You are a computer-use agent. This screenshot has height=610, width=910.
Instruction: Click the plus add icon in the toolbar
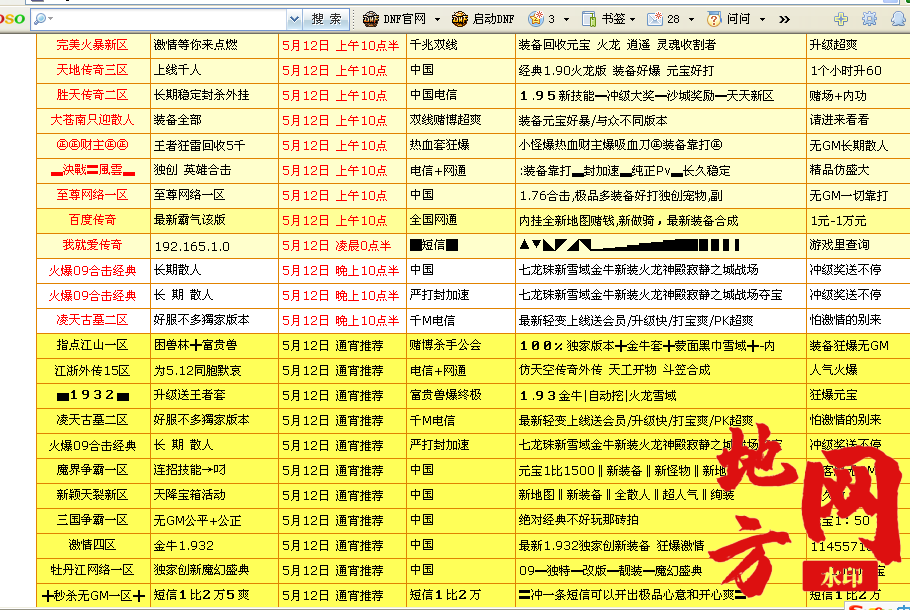[x=841, y=19]
